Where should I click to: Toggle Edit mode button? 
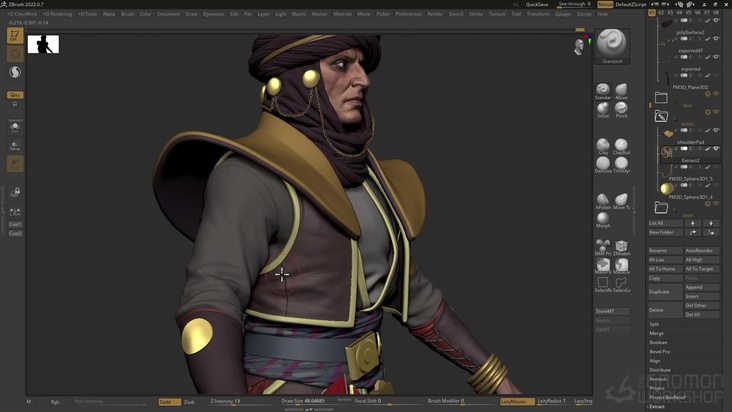click(x=15, y=35)
